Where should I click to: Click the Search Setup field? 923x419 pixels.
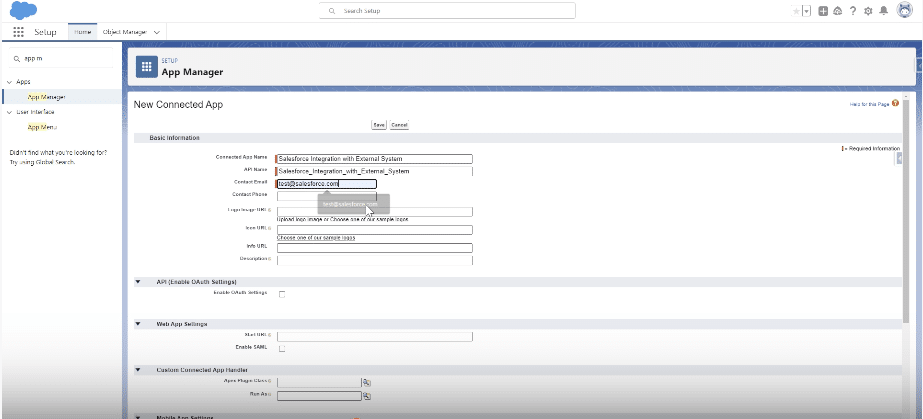447,11
